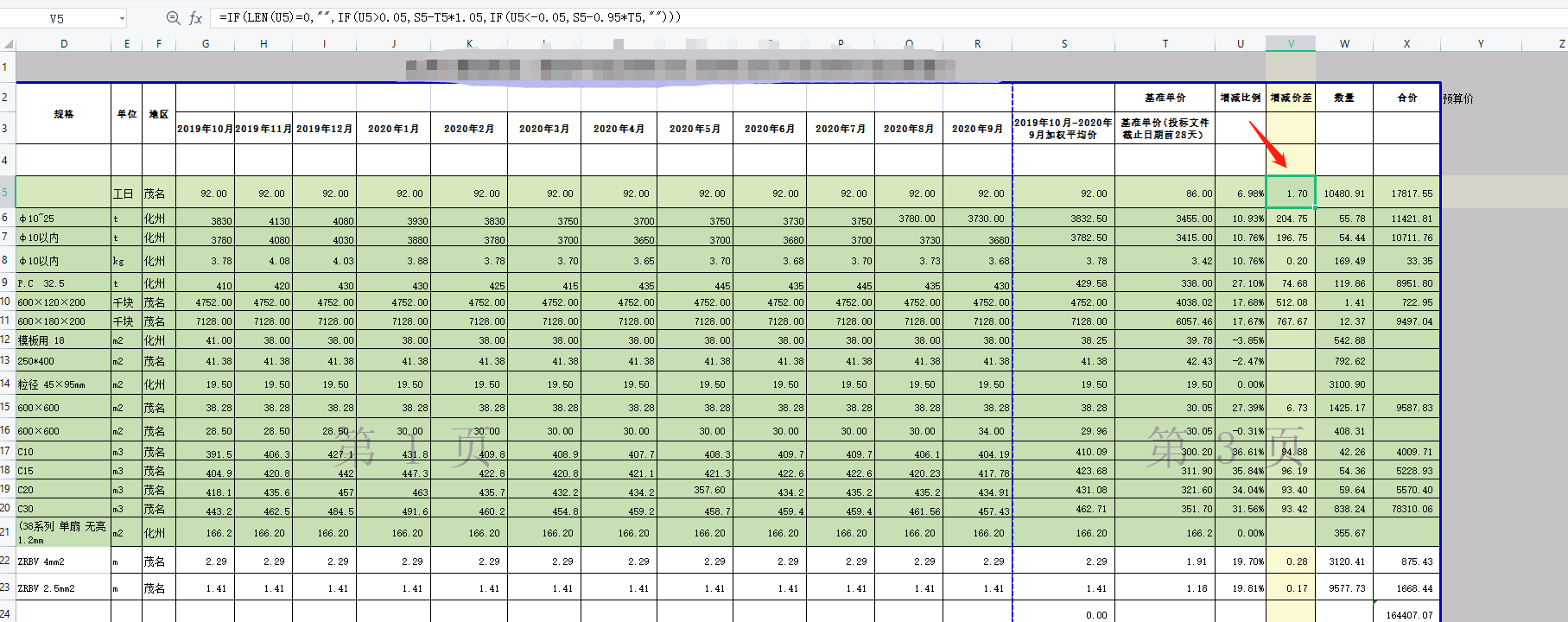This screenshot has width=1568, height=622.
Task: Click the 增减价差 header cell
Action: pos(1291,98)
